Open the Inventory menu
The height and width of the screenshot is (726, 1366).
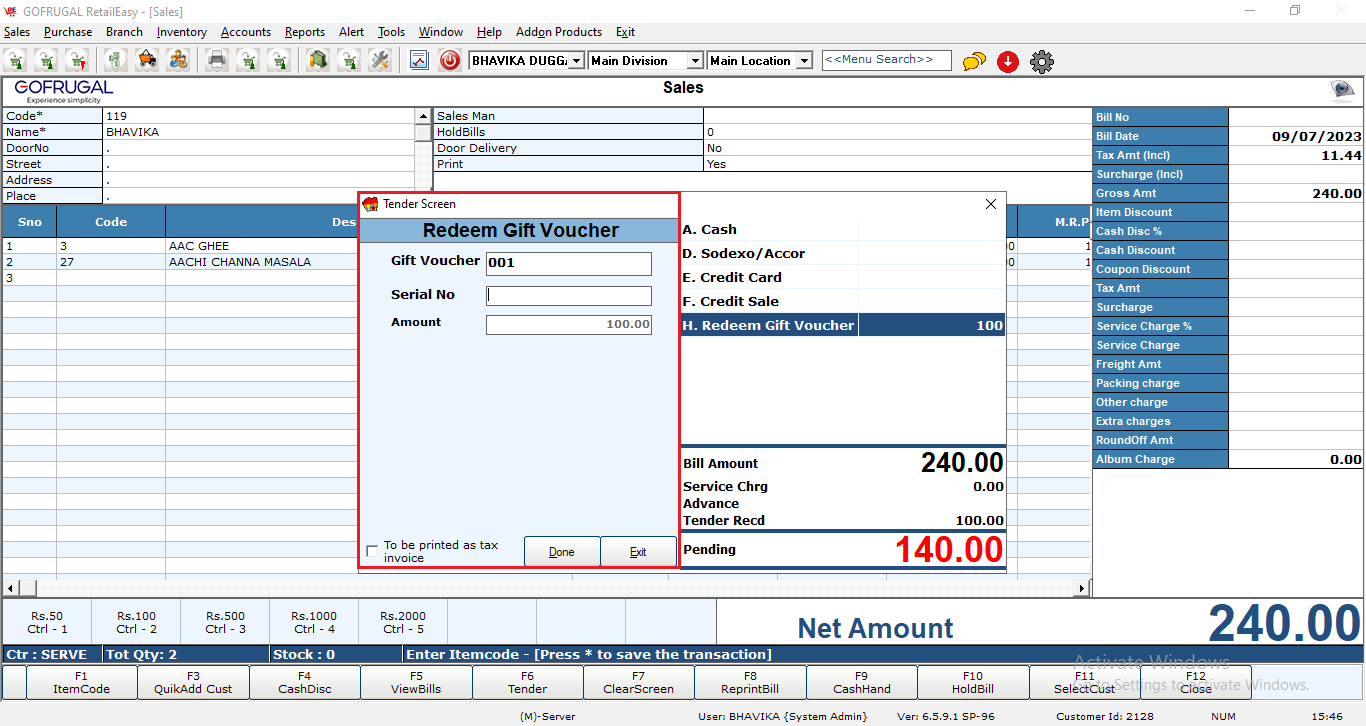click(x=181, y=32)
